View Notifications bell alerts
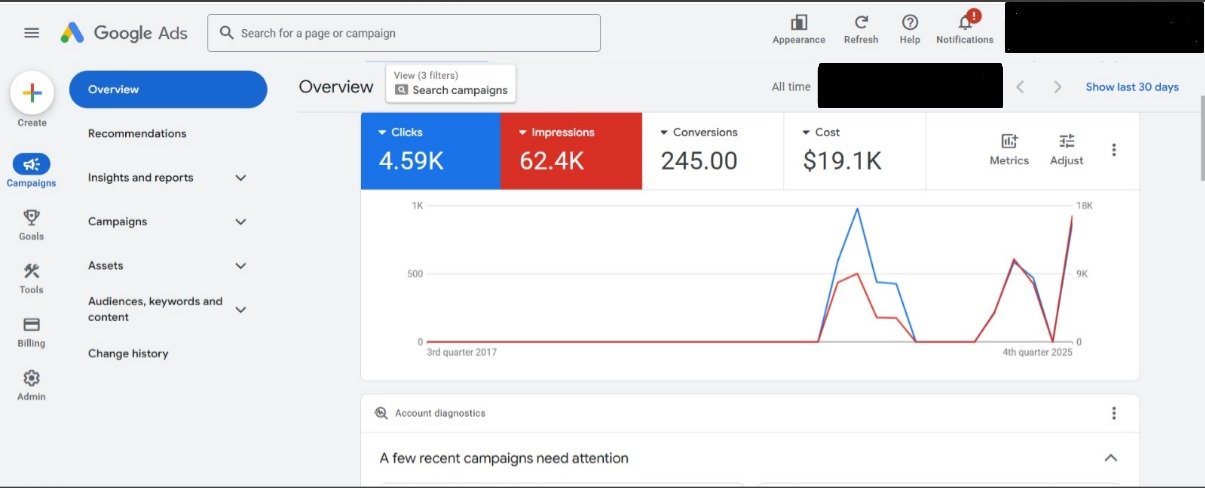This screenshot has height=488, width=1205. pos(965,23)
